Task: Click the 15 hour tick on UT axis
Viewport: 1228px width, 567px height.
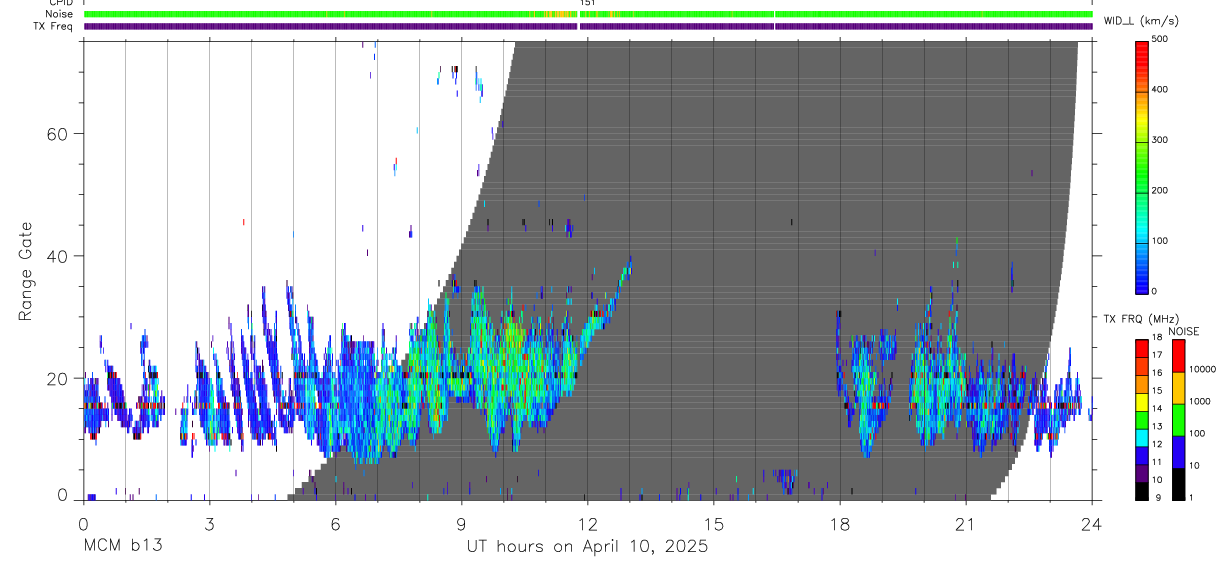Action: tap(714, 523)
